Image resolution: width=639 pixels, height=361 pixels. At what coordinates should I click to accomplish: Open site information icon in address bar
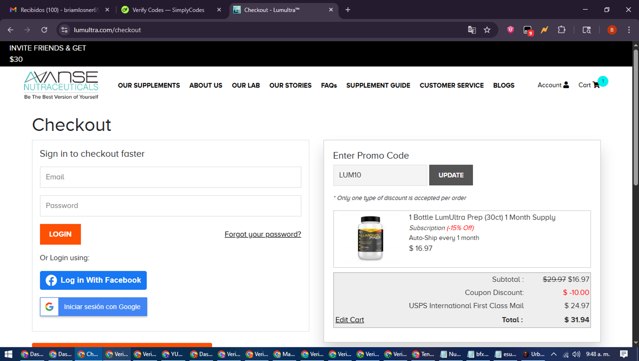pyautogui.click(x=64, y=30)
